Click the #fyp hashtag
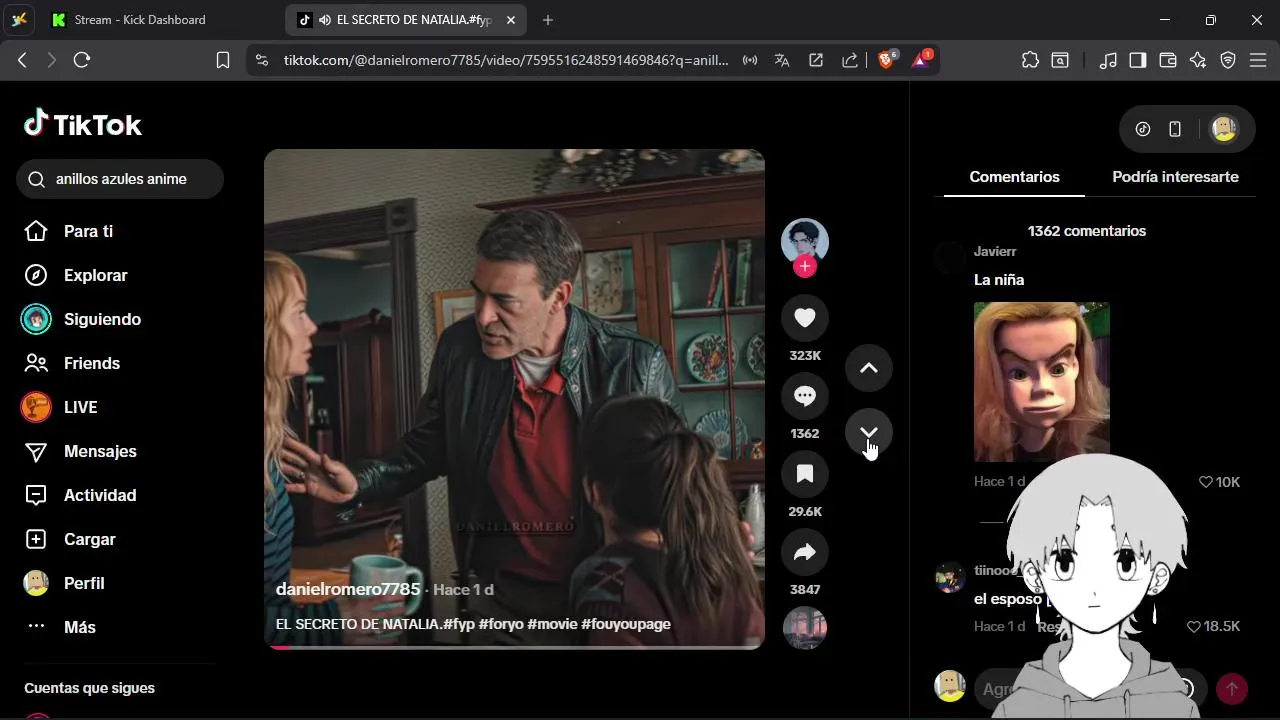The height and width of the screenshot is (720, 1280). click(x=458, y=624)
